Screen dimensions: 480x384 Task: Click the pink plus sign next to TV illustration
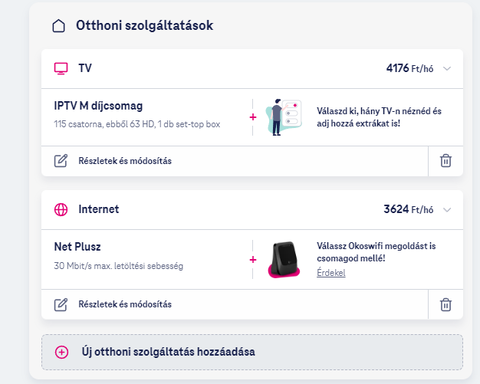[x=253, y=117]
